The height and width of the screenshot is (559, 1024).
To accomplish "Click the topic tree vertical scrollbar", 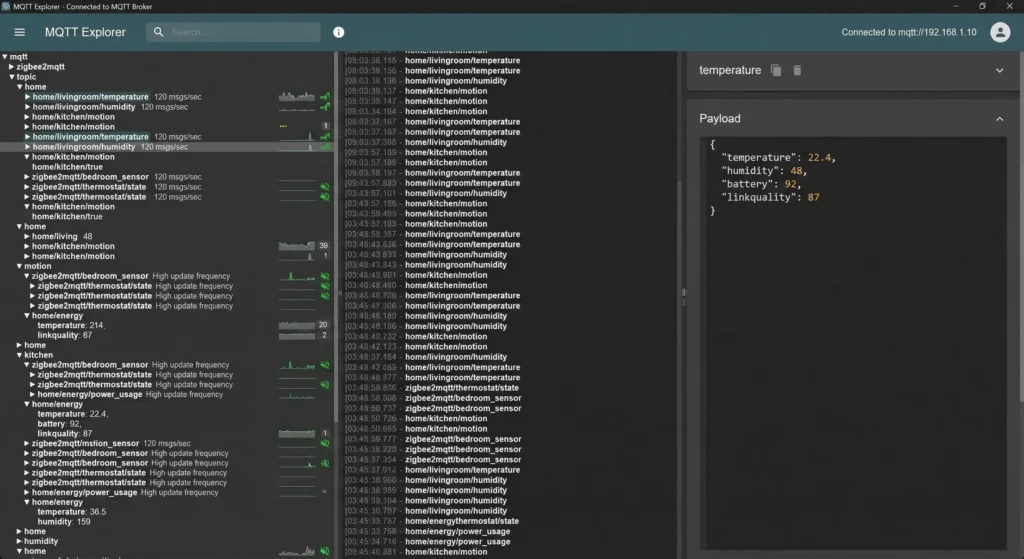I will tap(336, 235).
